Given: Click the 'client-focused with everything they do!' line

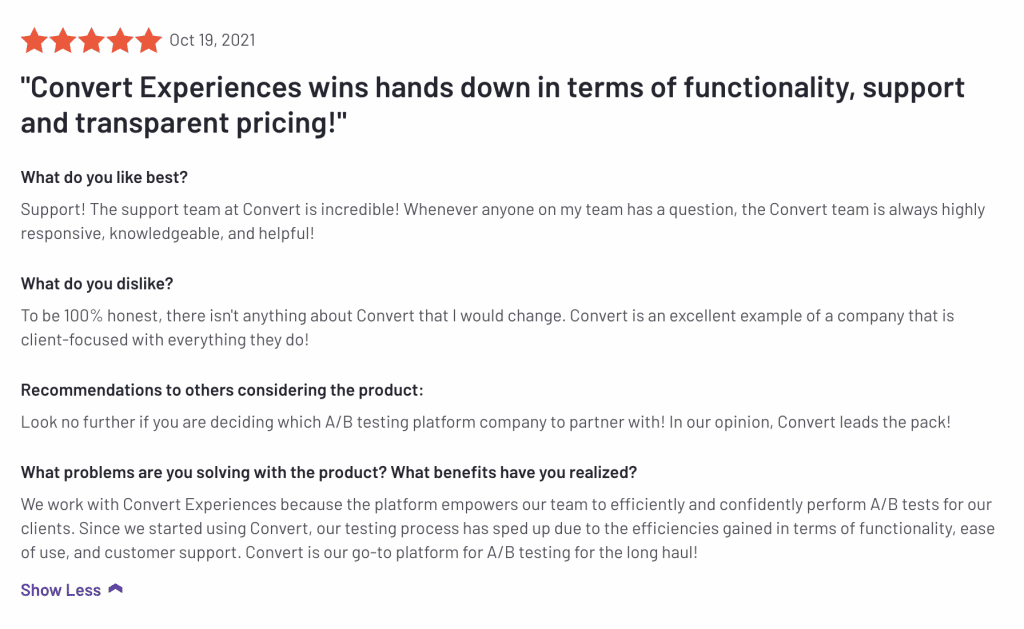Looking at the screenshot, I should coord(165,339).
